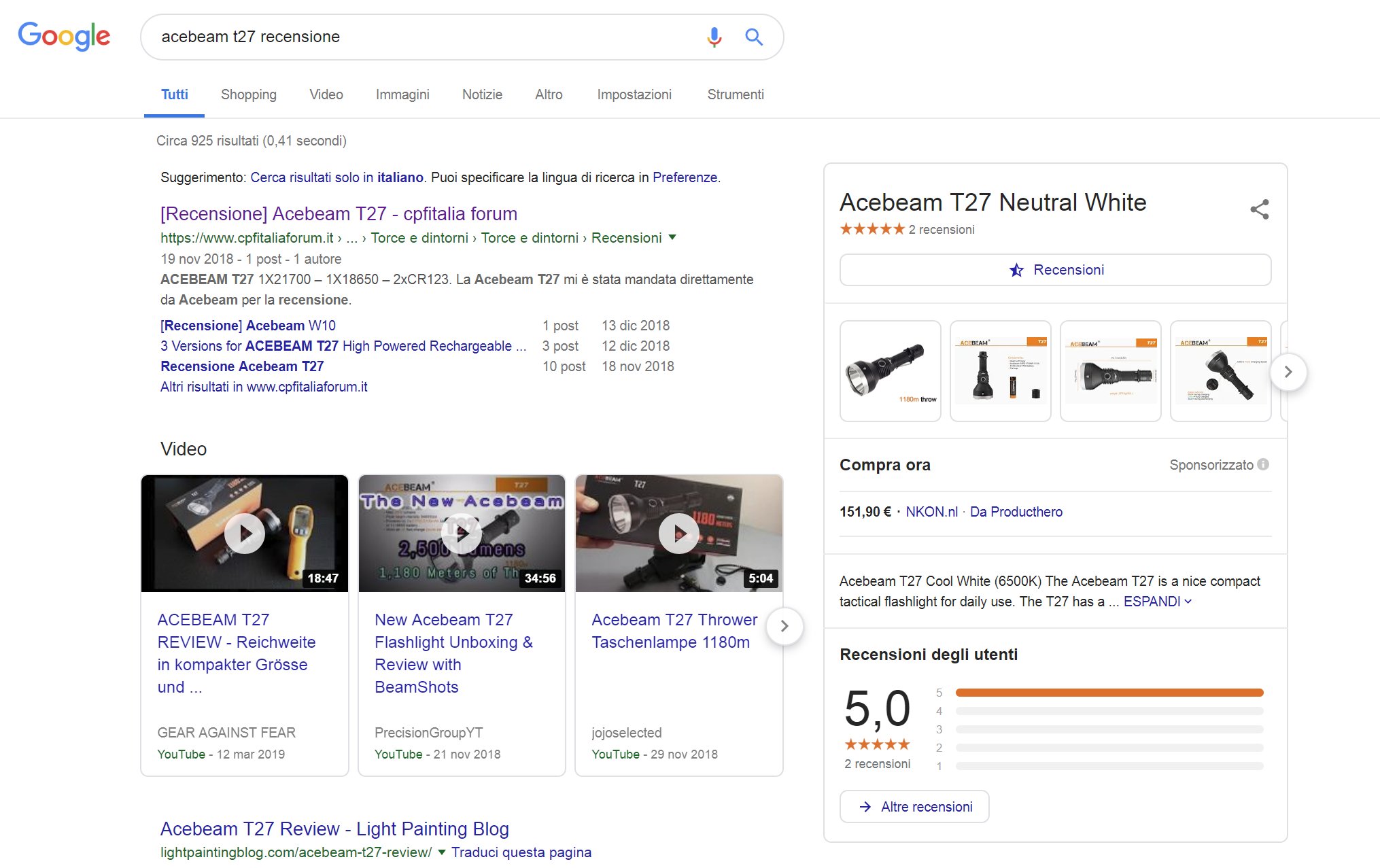This screenshot has width=1380, height=868.
Task: Open the Altro menu
Action: click(549, 94)
